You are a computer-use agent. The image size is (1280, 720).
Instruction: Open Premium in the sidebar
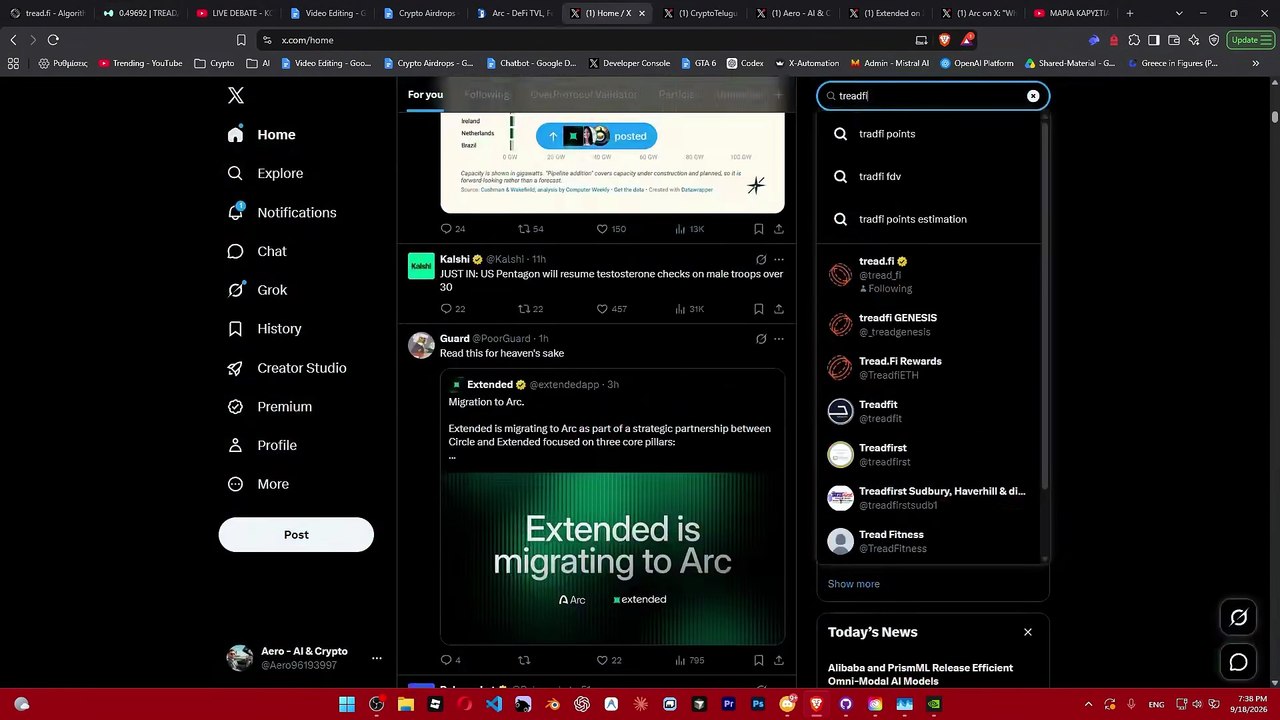(x=270, y=406)
